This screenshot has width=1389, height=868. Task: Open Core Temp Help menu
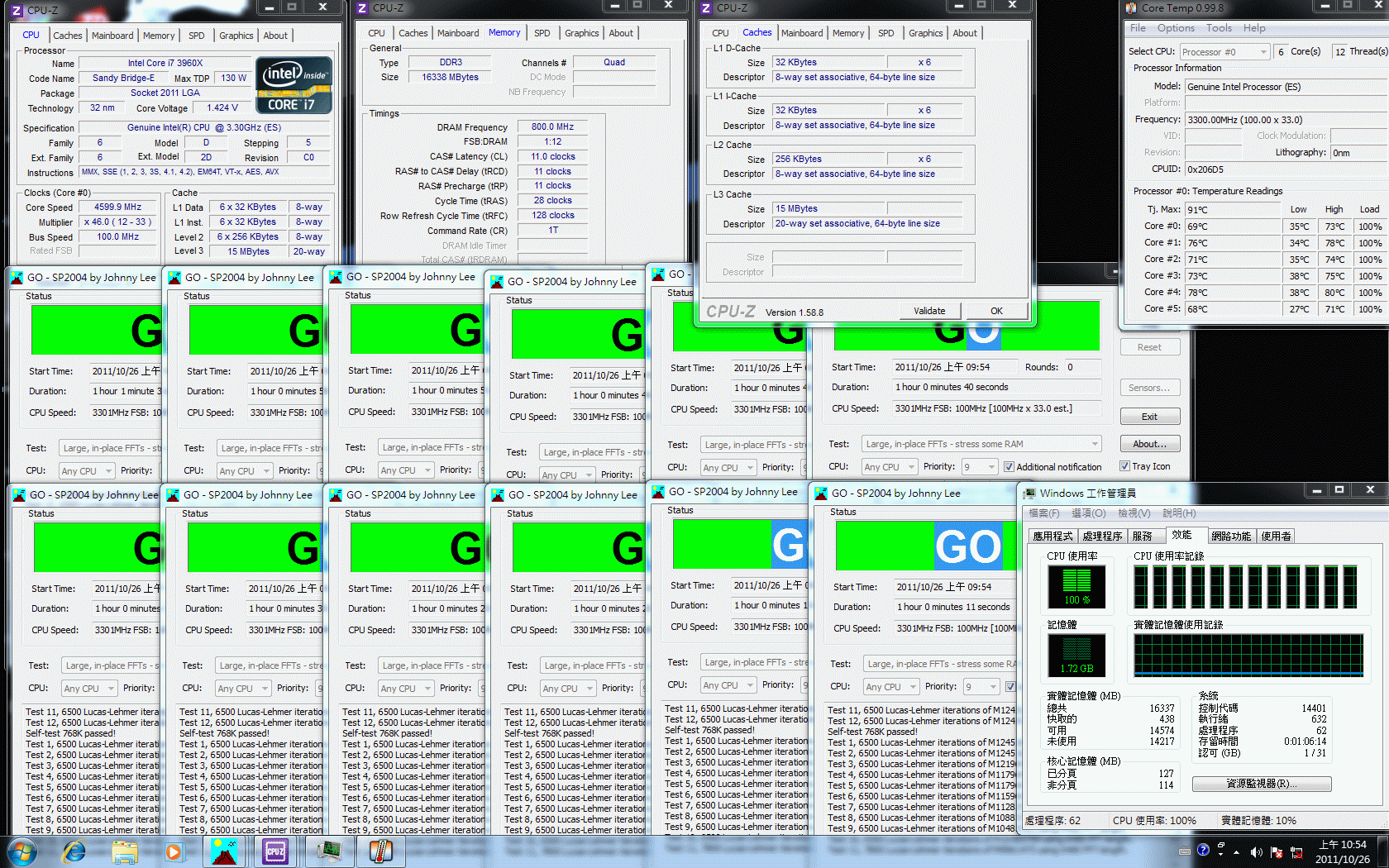[1254, 28]
